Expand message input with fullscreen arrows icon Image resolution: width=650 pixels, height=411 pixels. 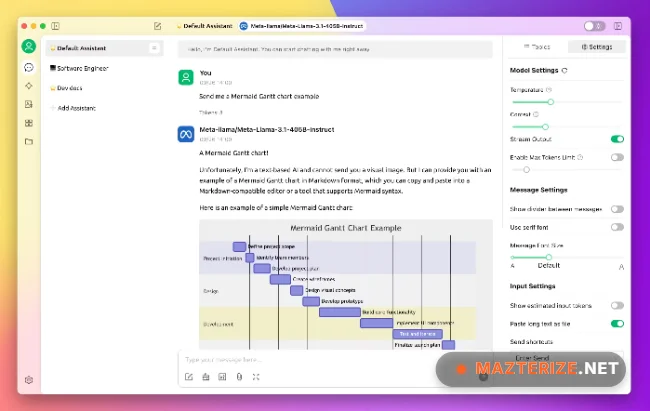256,377
